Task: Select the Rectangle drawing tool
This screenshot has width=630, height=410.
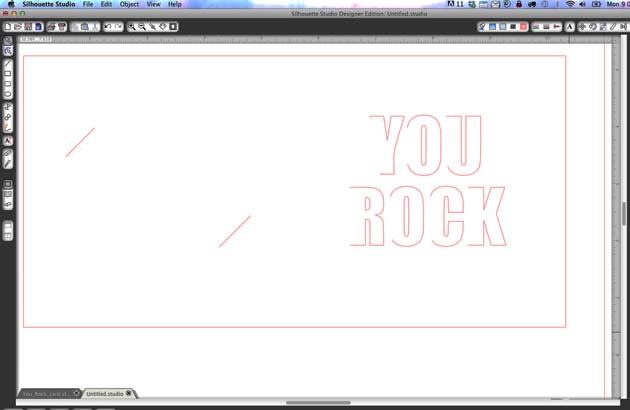Action: (8, 74)
